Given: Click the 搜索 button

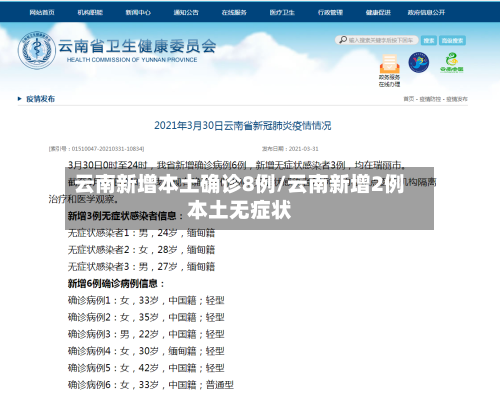Looking at the screenshot, I should (429, 40).
